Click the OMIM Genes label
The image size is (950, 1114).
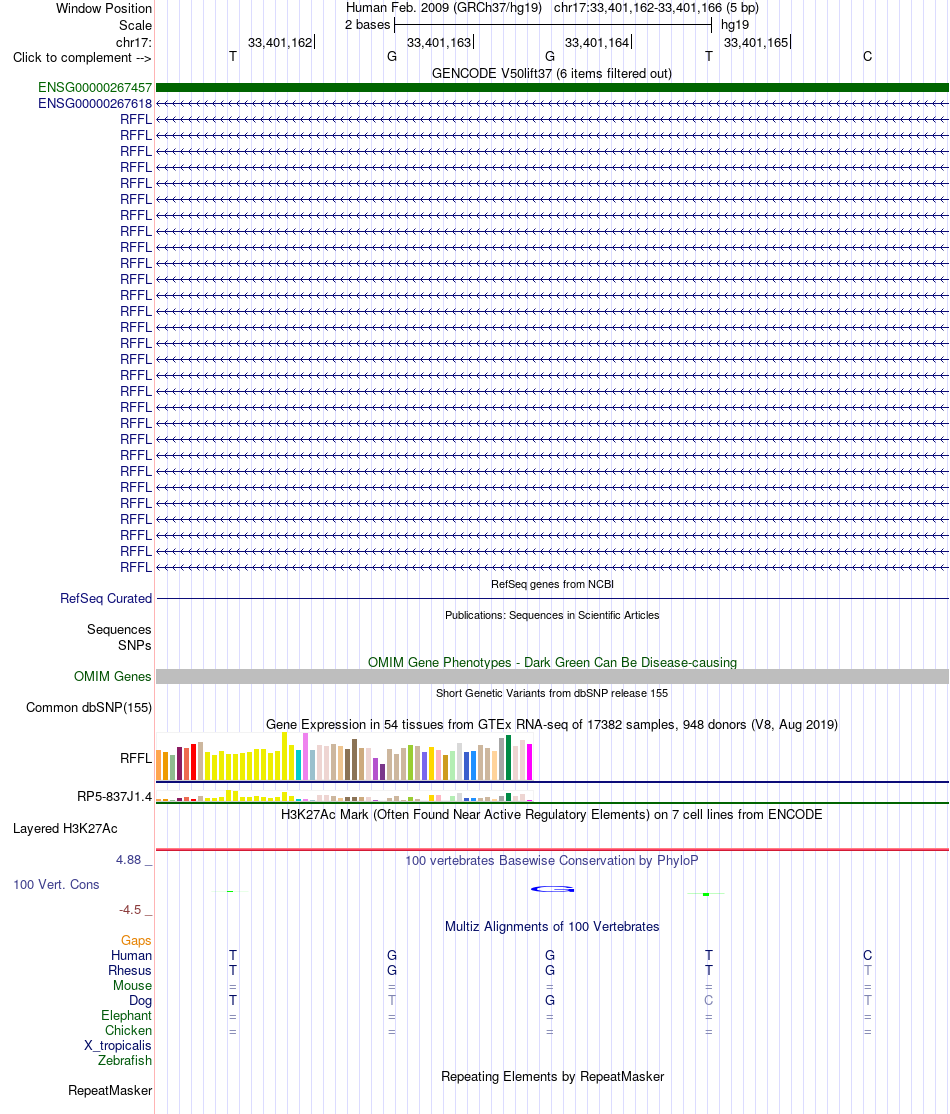point(112,676)
